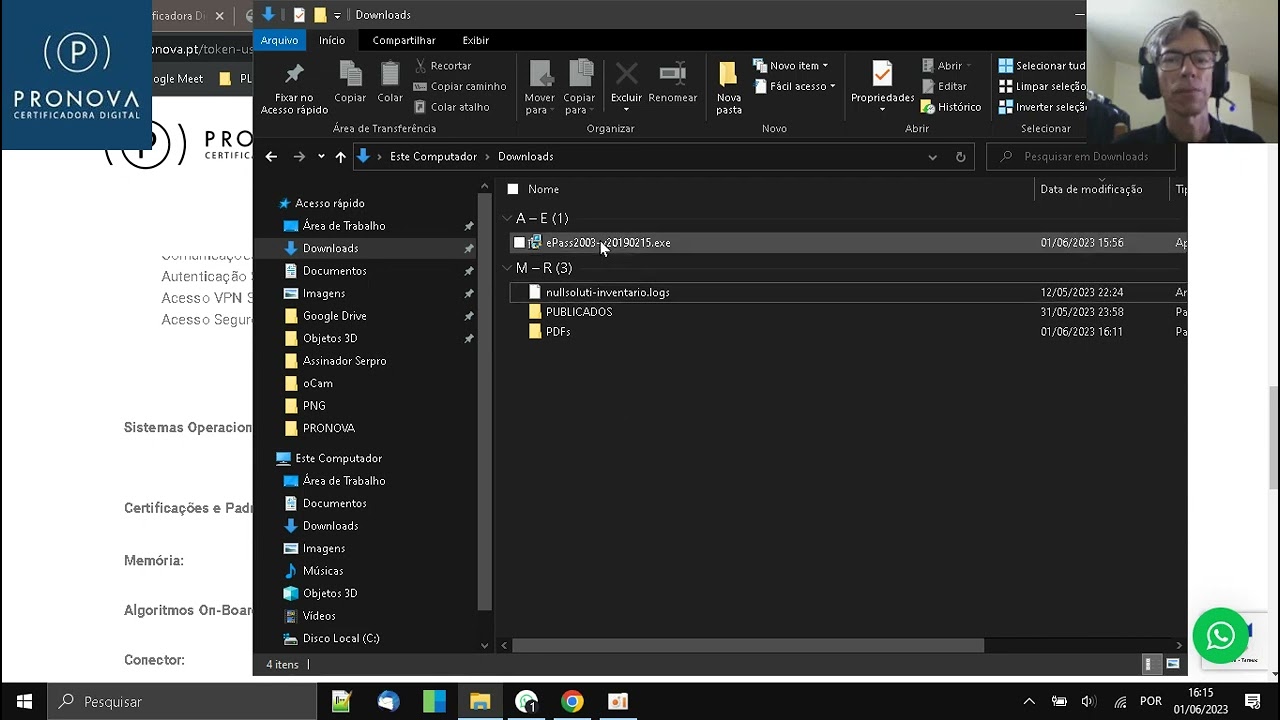Viewport: 1280px width, 720px height.
Task: Select the Início ribbon tab
Action: [332, 40]
